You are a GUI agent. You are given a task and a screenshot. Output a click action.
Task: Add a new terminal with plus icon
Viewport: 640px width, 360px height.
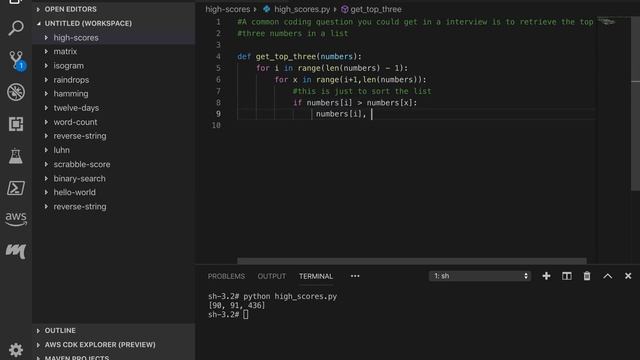coord(546,276)
